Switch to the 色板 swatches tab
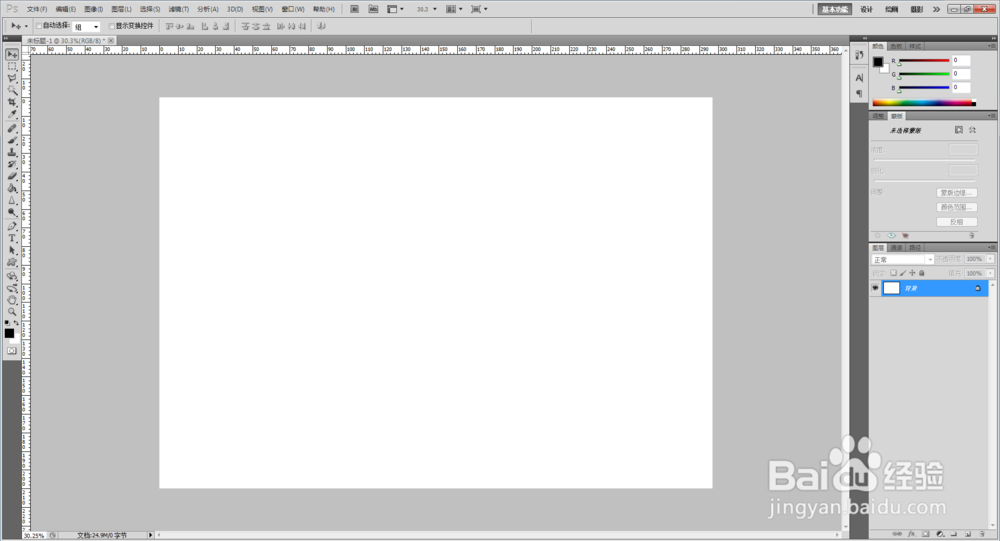1000x541 pixels. (x=897, y=46)
